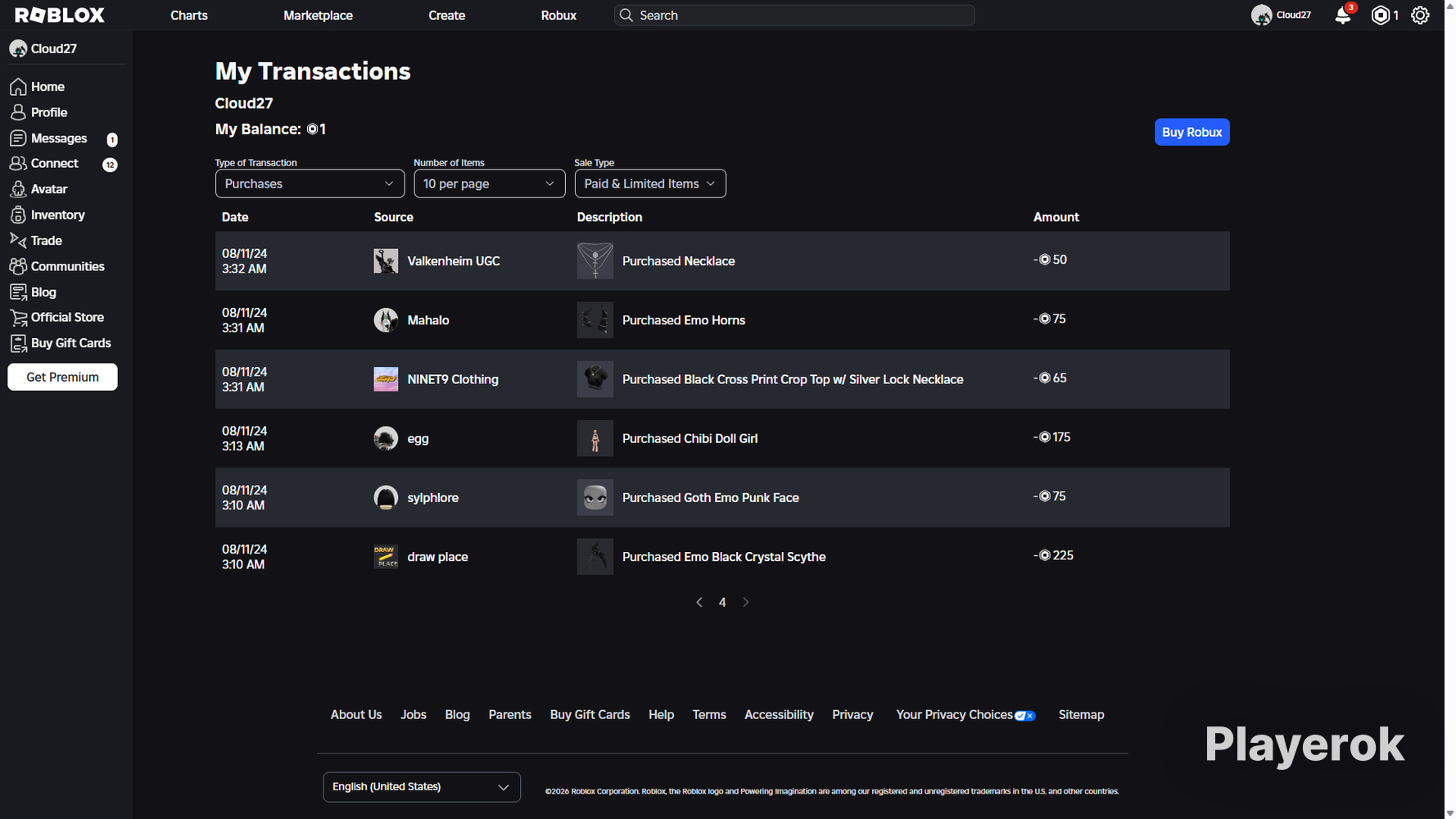Expand the Type of Transaction dropdown
Viewport: 1456px width, 819px height.
[x=310, y=183]
